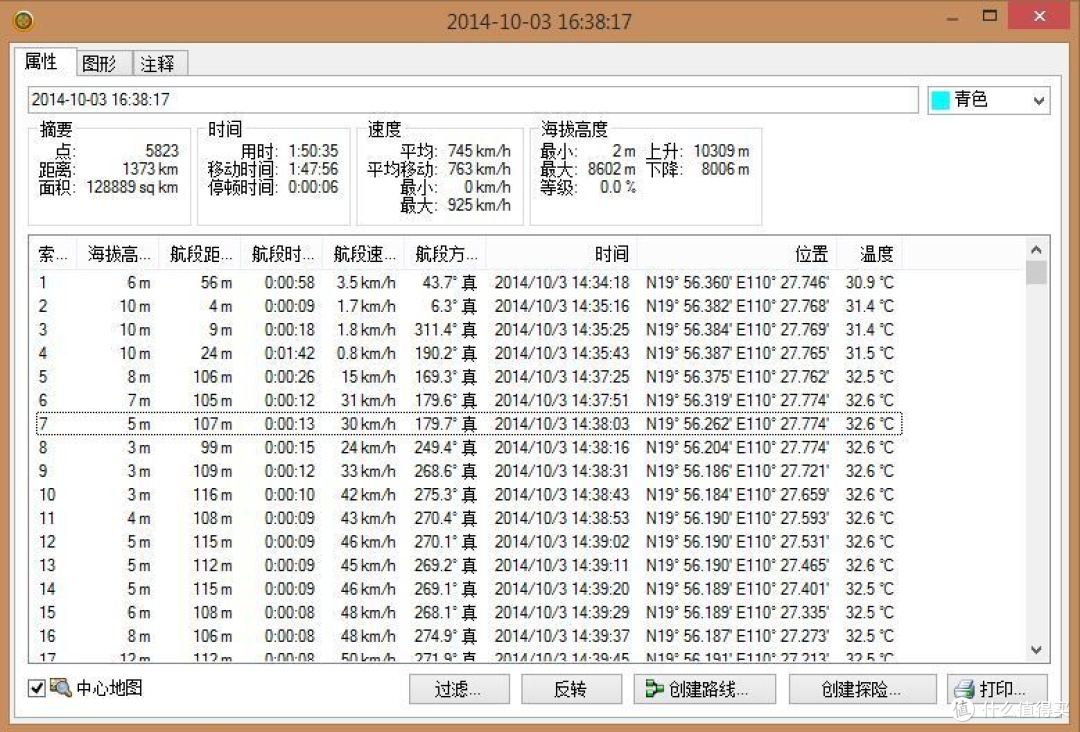
Task: Sort by the 位置 column header
Action: pyautogui.click(x=736, y=255)
